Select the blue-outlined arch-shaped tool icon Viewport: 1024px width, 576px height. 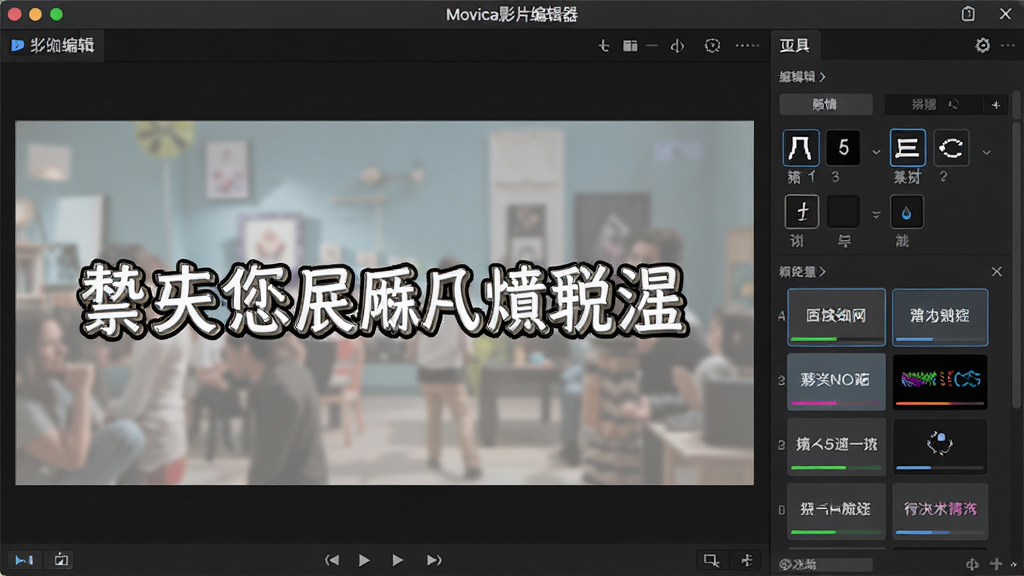tap(801, 148)
